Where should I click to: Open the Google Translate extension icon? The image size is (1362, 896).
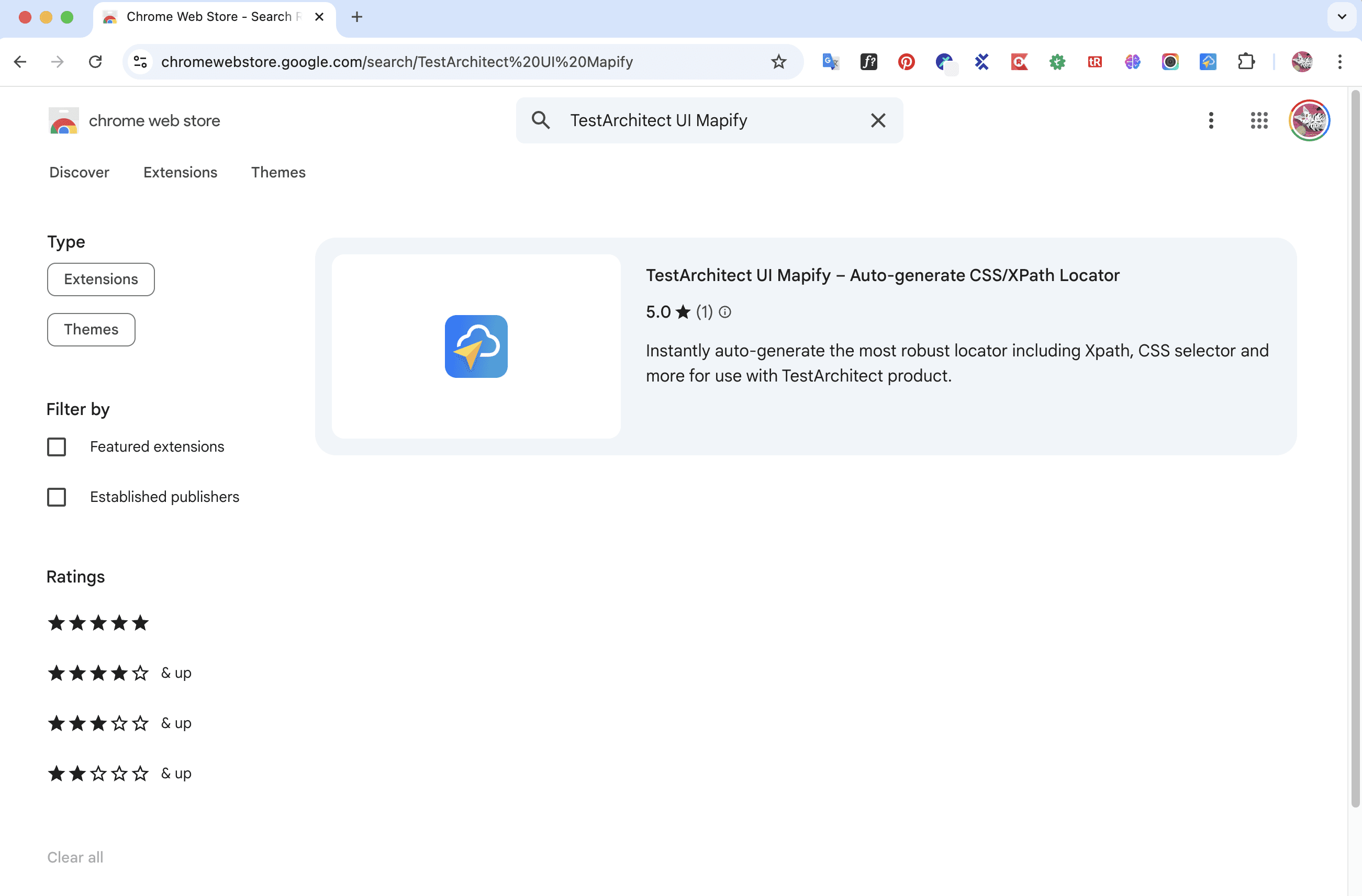point(830,62)
